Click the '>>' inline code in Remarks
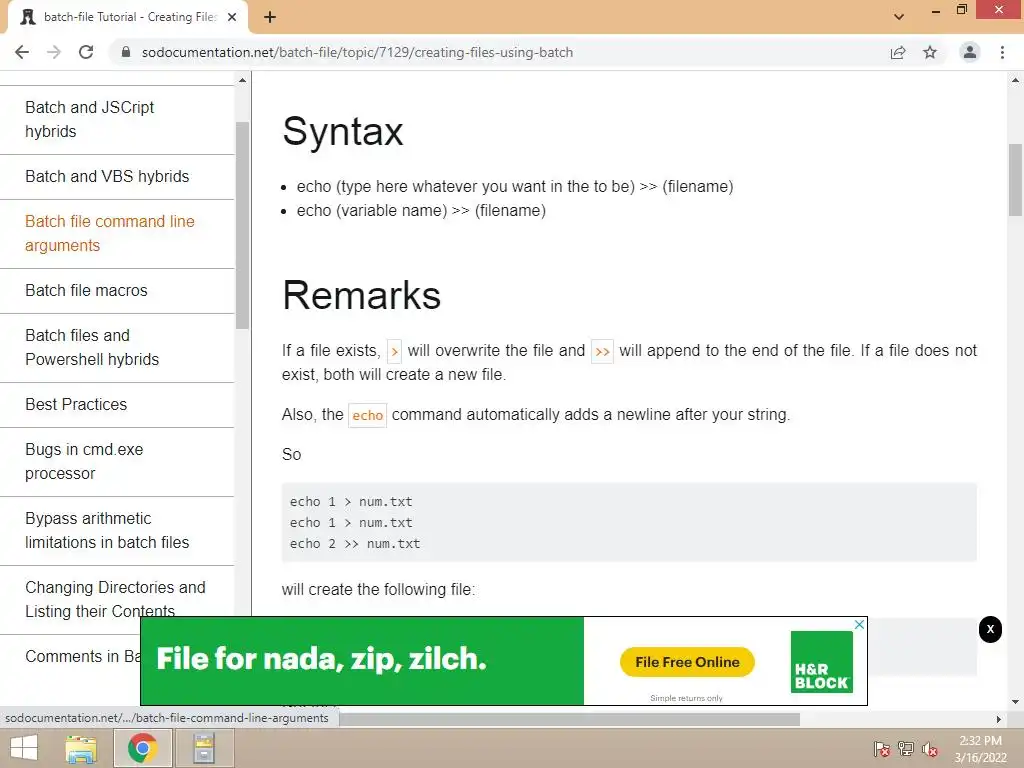The image size is (1024, 768). pyautogui.click(x=602, y=351)
